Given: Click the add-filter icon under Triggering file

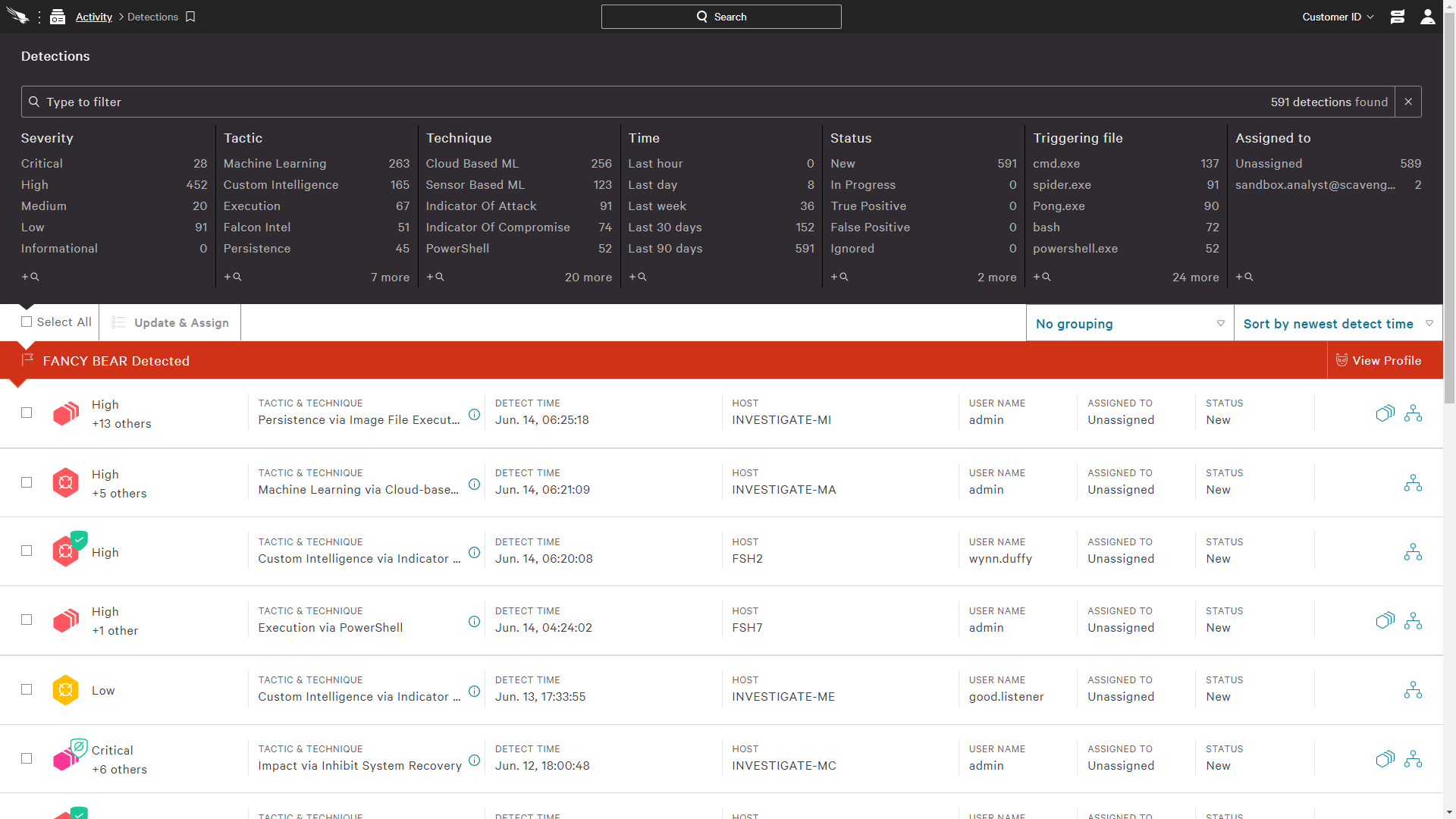Looking at the screenshot, I should coord(1042,277).
